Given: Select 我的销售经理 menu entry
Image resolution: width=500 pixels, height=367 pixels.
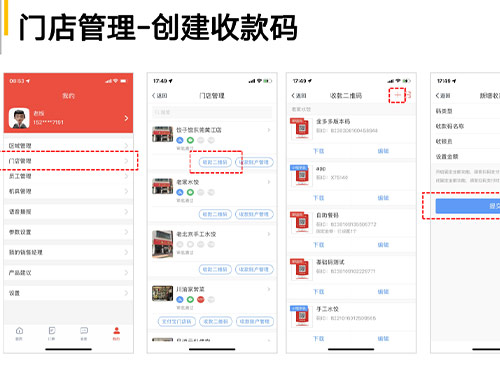Looking at the screenshot, I should pyautogui.click(x=68, y=252).
